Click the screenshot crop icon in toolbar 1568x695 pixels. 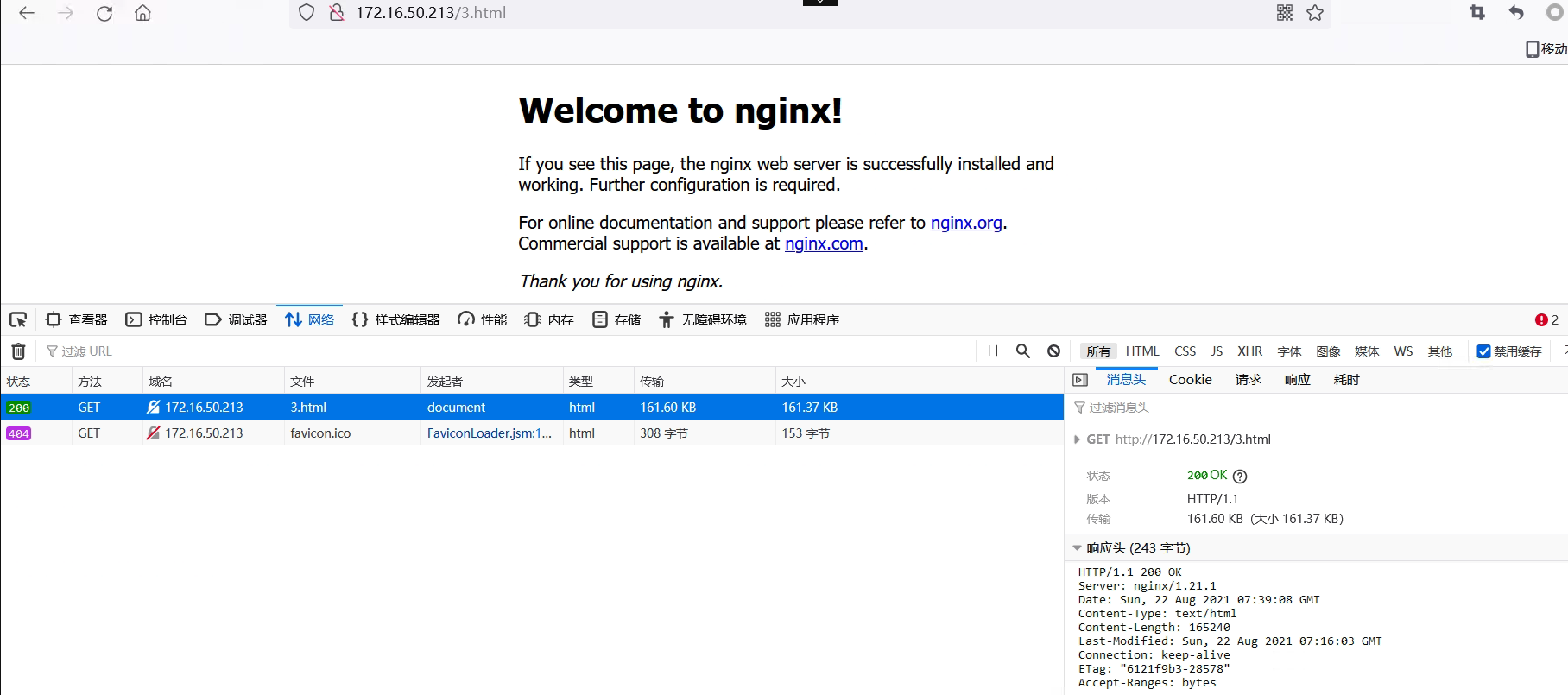coord(1477,13)
